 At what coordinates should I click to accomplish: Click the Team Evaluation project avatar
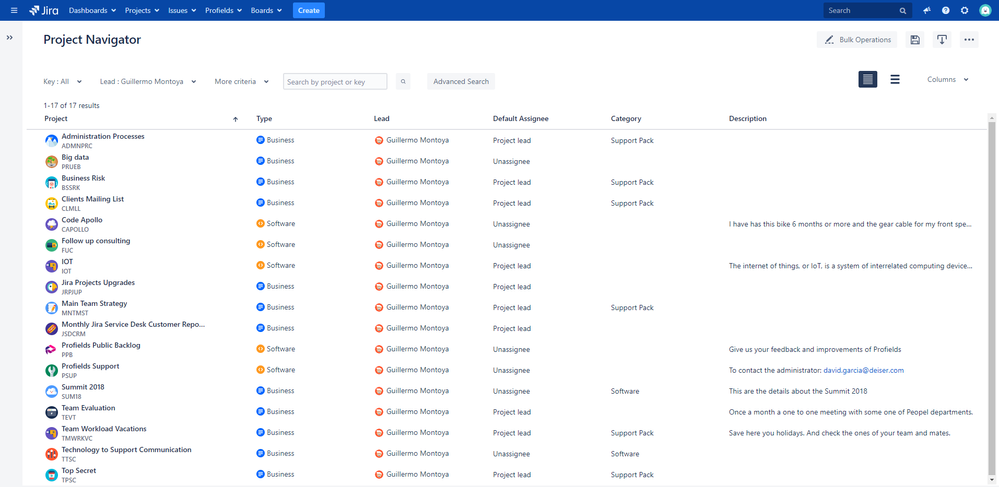[52, 412]
